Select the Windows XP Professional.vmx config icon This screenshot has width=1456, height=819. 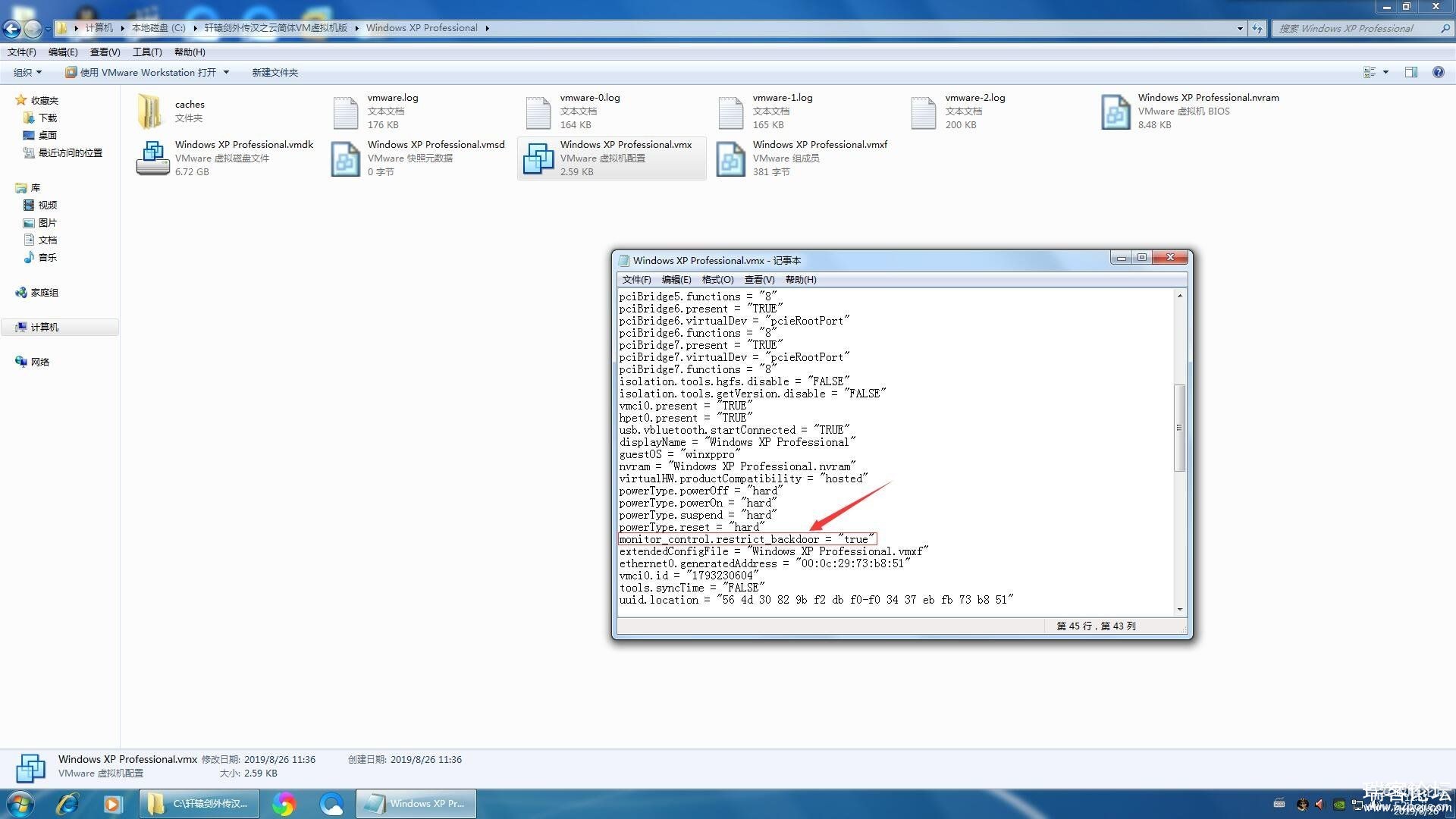coord(538,158)
